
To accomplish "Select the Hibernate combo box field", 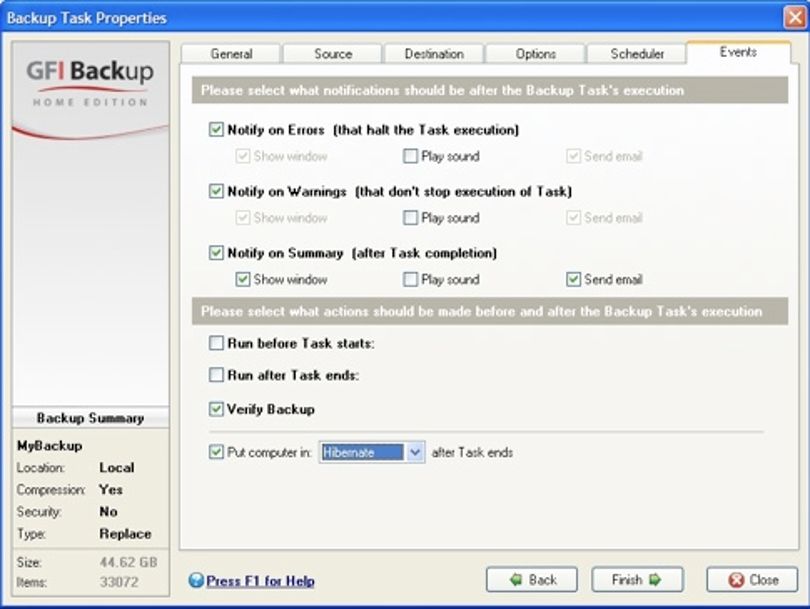I will tap(372, 452).
